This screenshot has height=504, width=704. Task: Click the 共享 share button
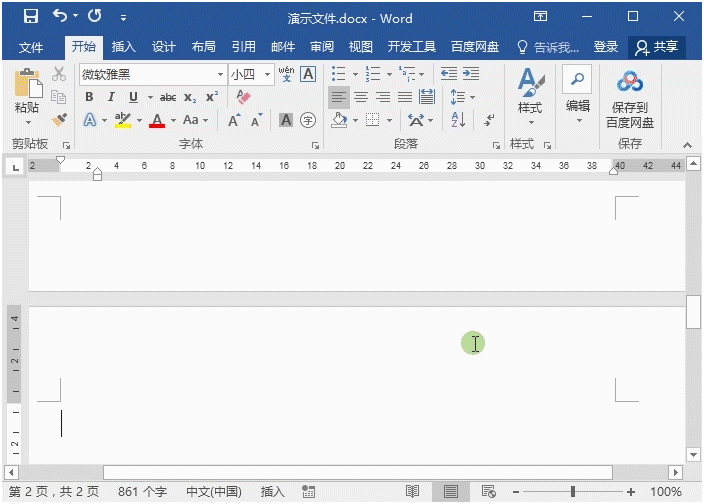point(656,47)
